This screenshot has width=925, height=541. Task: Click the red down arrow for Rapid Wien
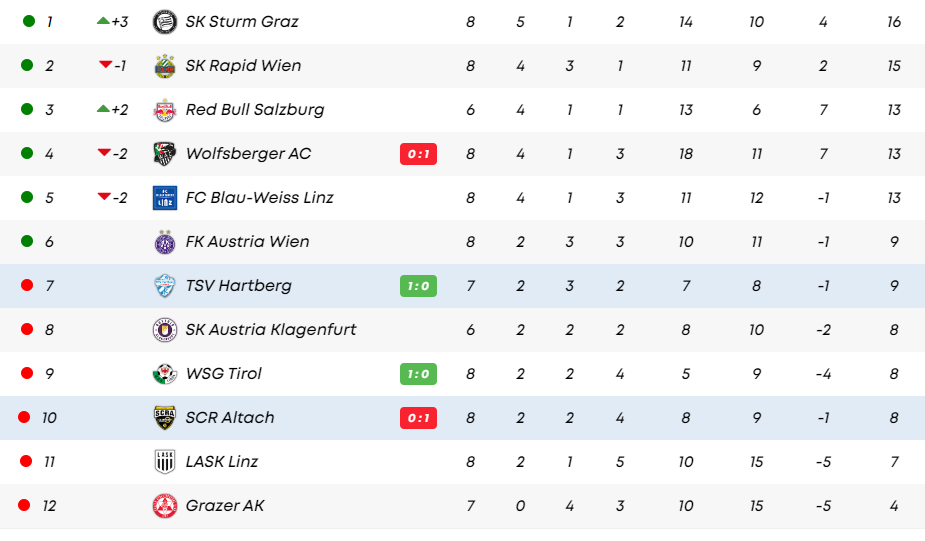tap(106, 64)
